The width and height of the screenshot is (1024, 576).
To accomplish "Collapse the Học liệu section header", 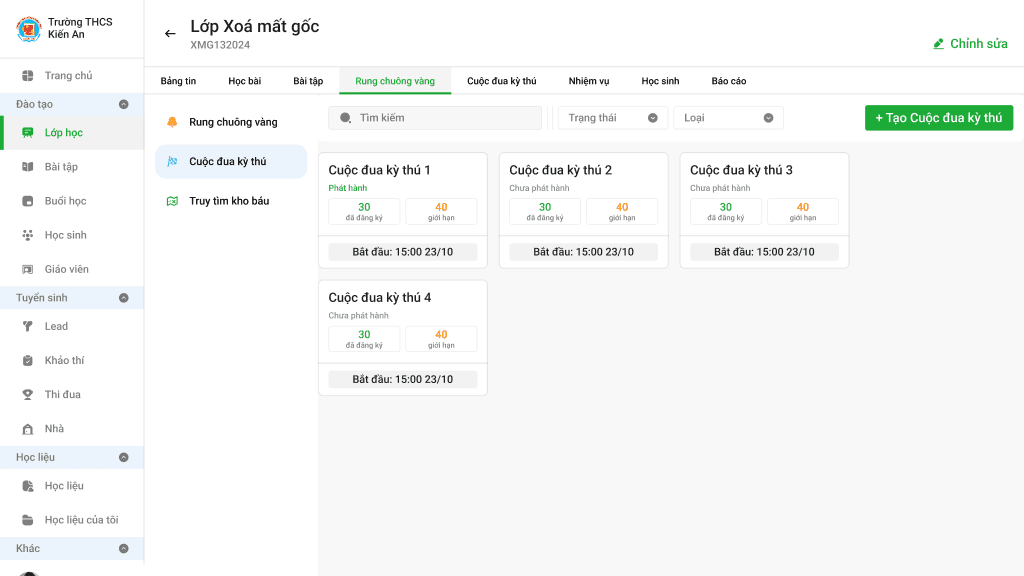I will point(123,457).
